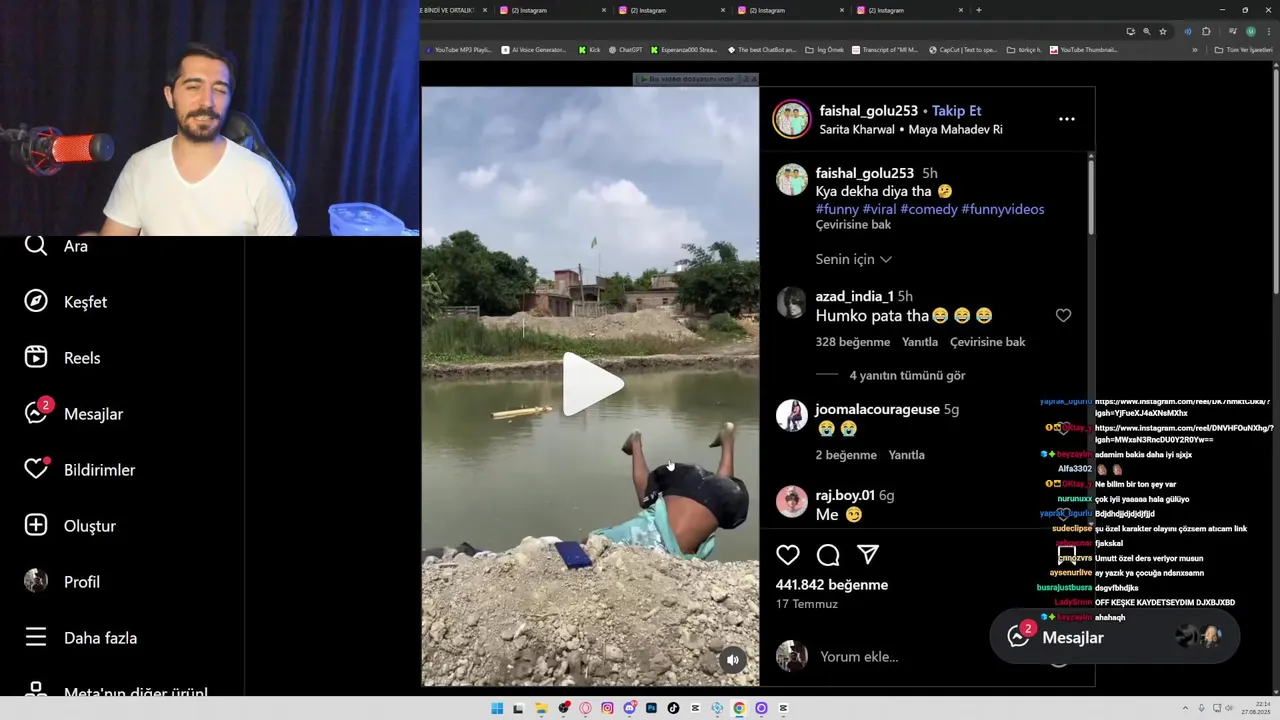The image size is (1280, 720).
Task: Click the share paper-plane icon
Action: pos(868,555)
